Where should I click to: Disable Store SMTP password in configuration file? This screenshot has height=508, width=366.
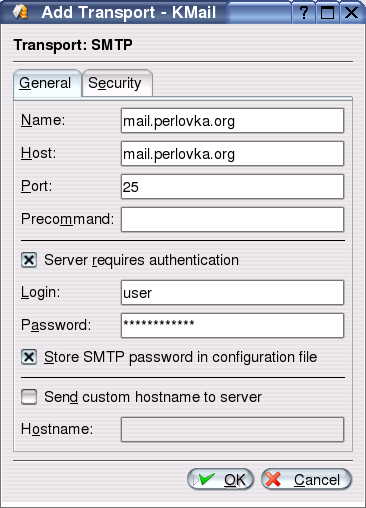(x=29, y=357)
